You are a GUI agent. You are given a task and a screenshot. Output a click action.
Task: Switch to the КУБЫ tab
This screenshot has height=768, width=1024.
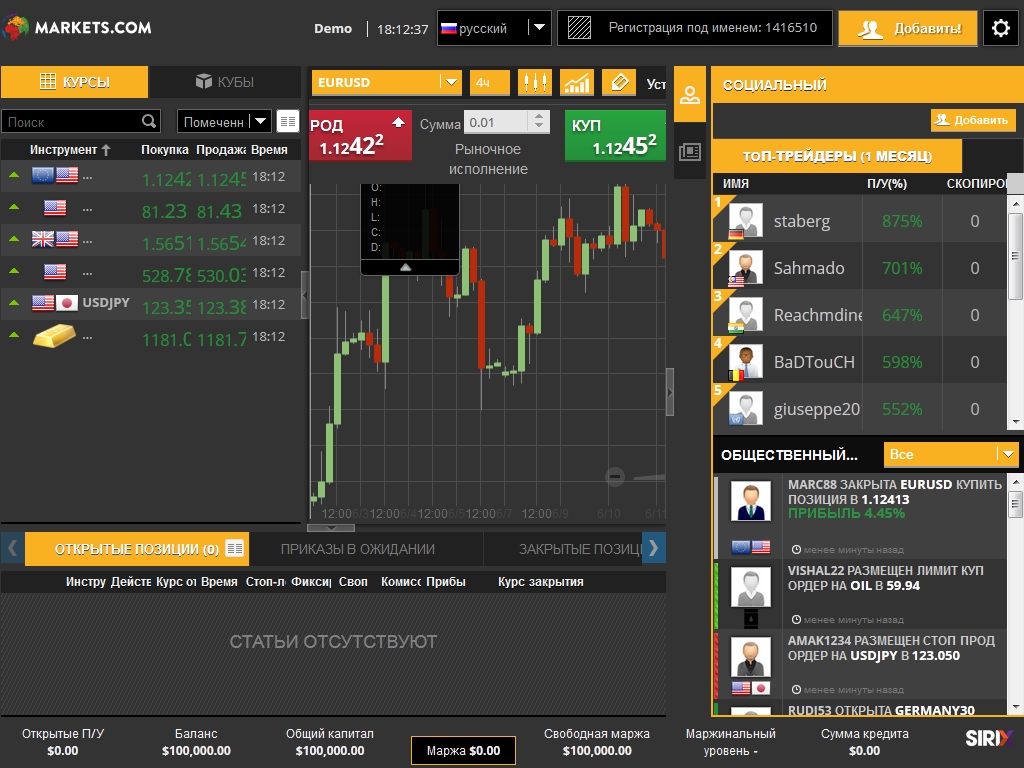tap(225, 82)
